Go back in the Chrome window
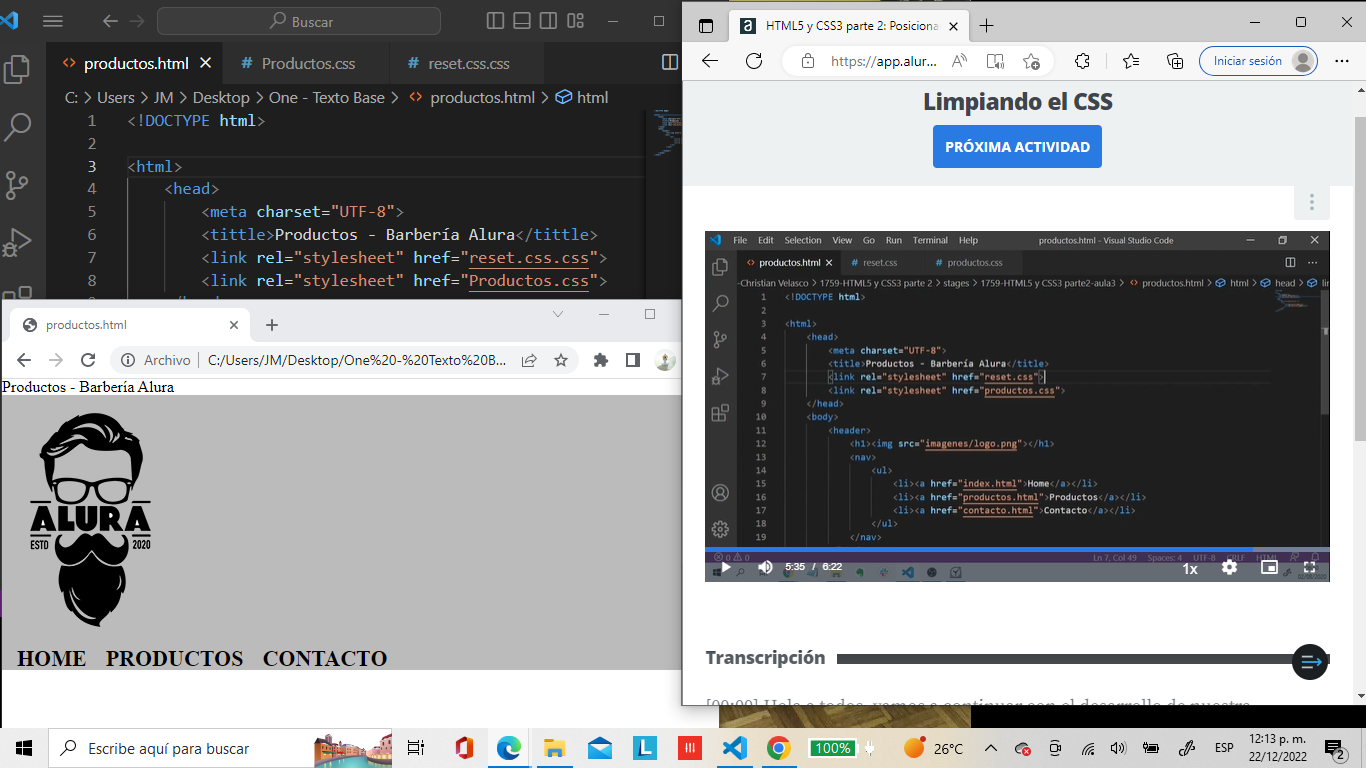The image size is (1366, 768). click(24, 360)
